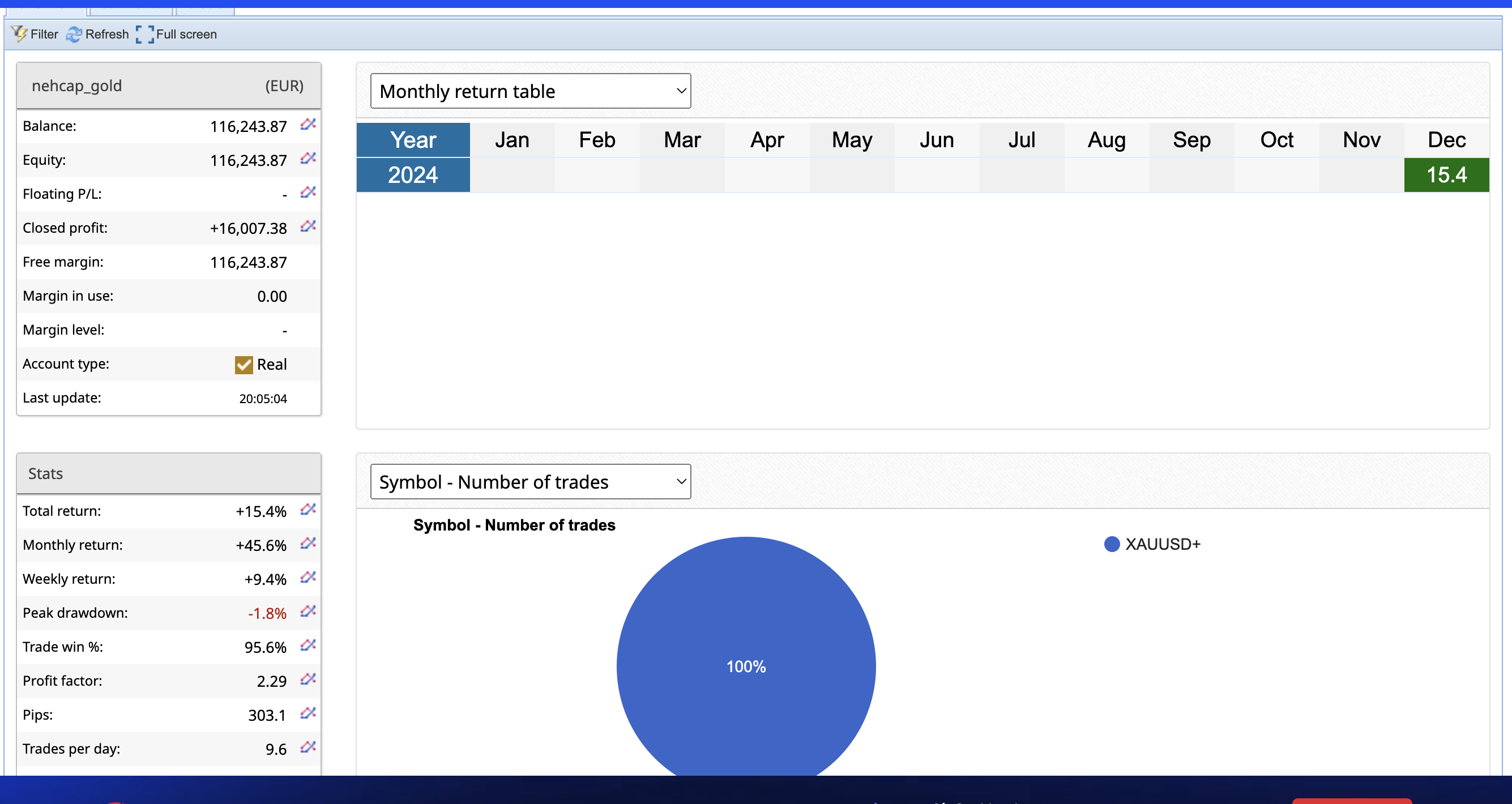This screenshot has width=1512, height=804.
Task: Click chart icon beside Weekly return
Action: (x=308, y=578)
